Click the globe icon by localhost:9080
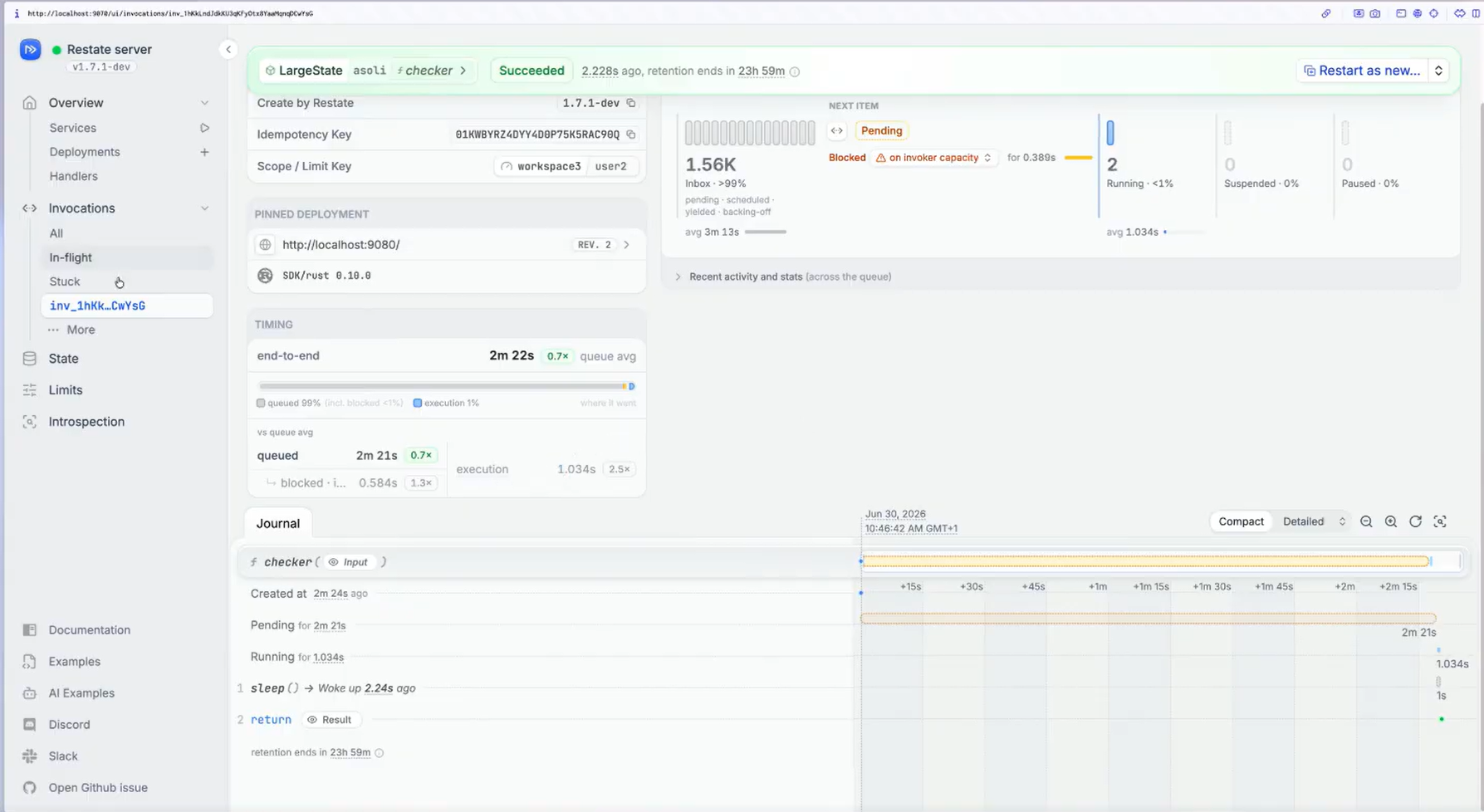The width and height of the screenshot is (1484, 812). 265,245
